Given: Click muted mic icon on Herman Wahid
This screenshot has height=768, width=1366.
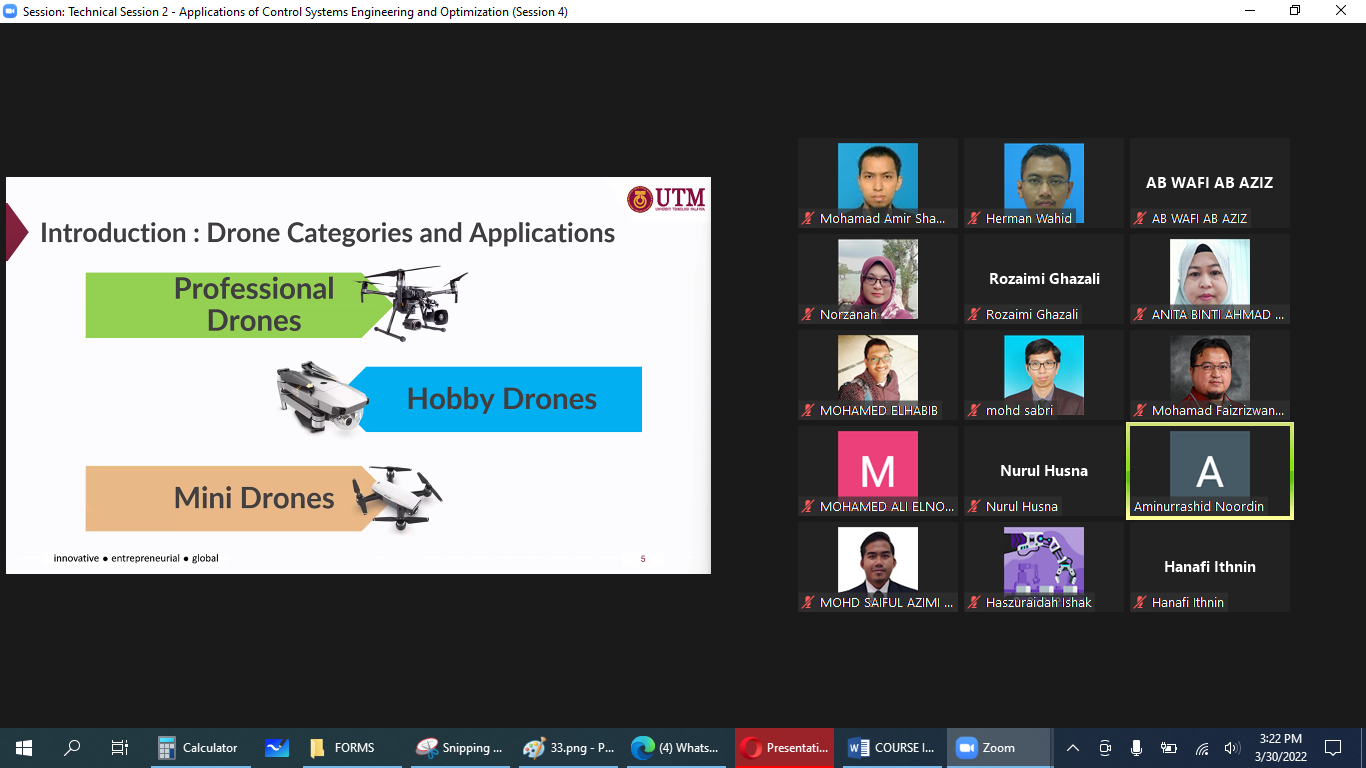Looking at the screenshot, I should 974,218.
